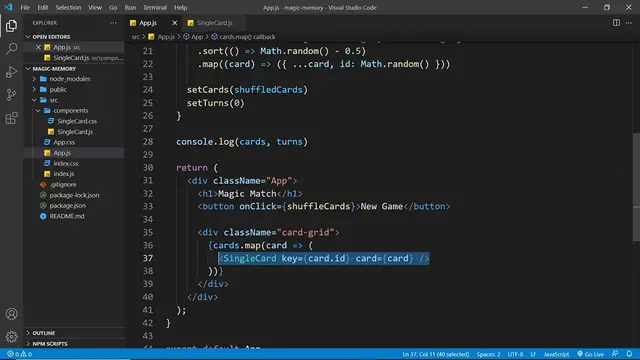Open the Help menu

[x=180, y=7]
